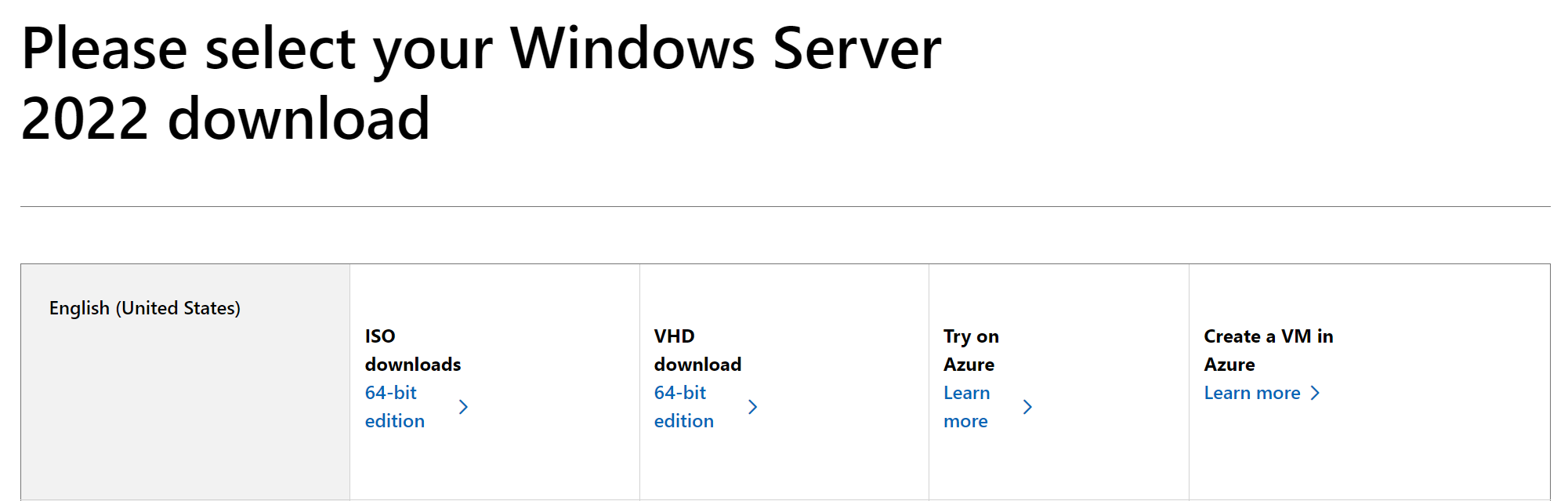1568x501 pixels.
Task: Open the VHD download 64-bit edition link
Action: [x=683, y=406]
